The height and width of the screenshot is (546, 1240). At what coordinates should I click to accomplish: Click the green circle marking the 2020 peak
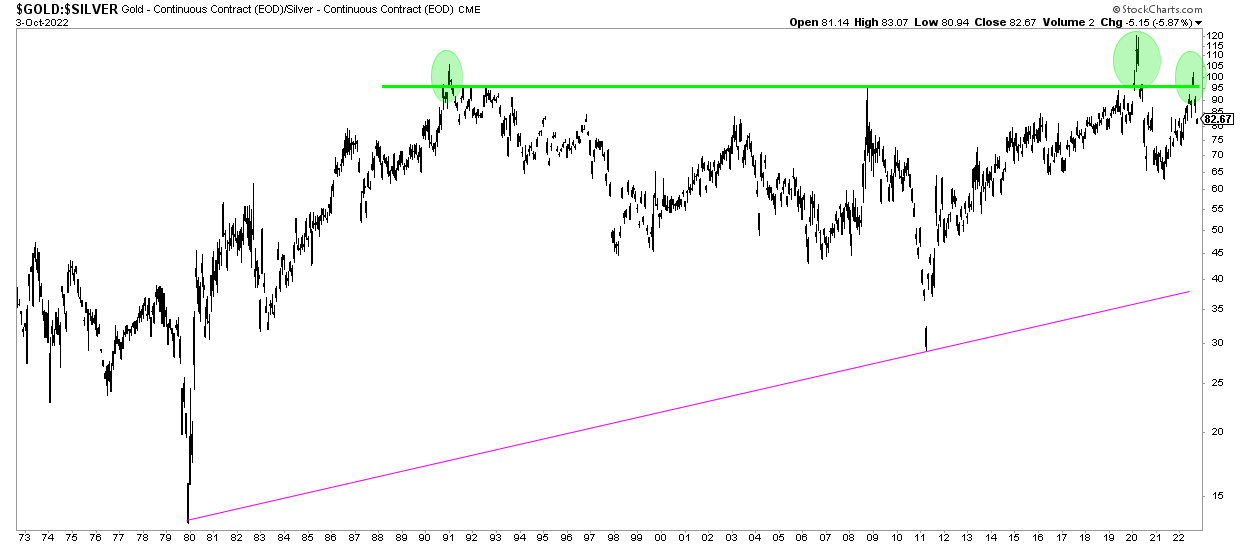tap(1137, 60)
